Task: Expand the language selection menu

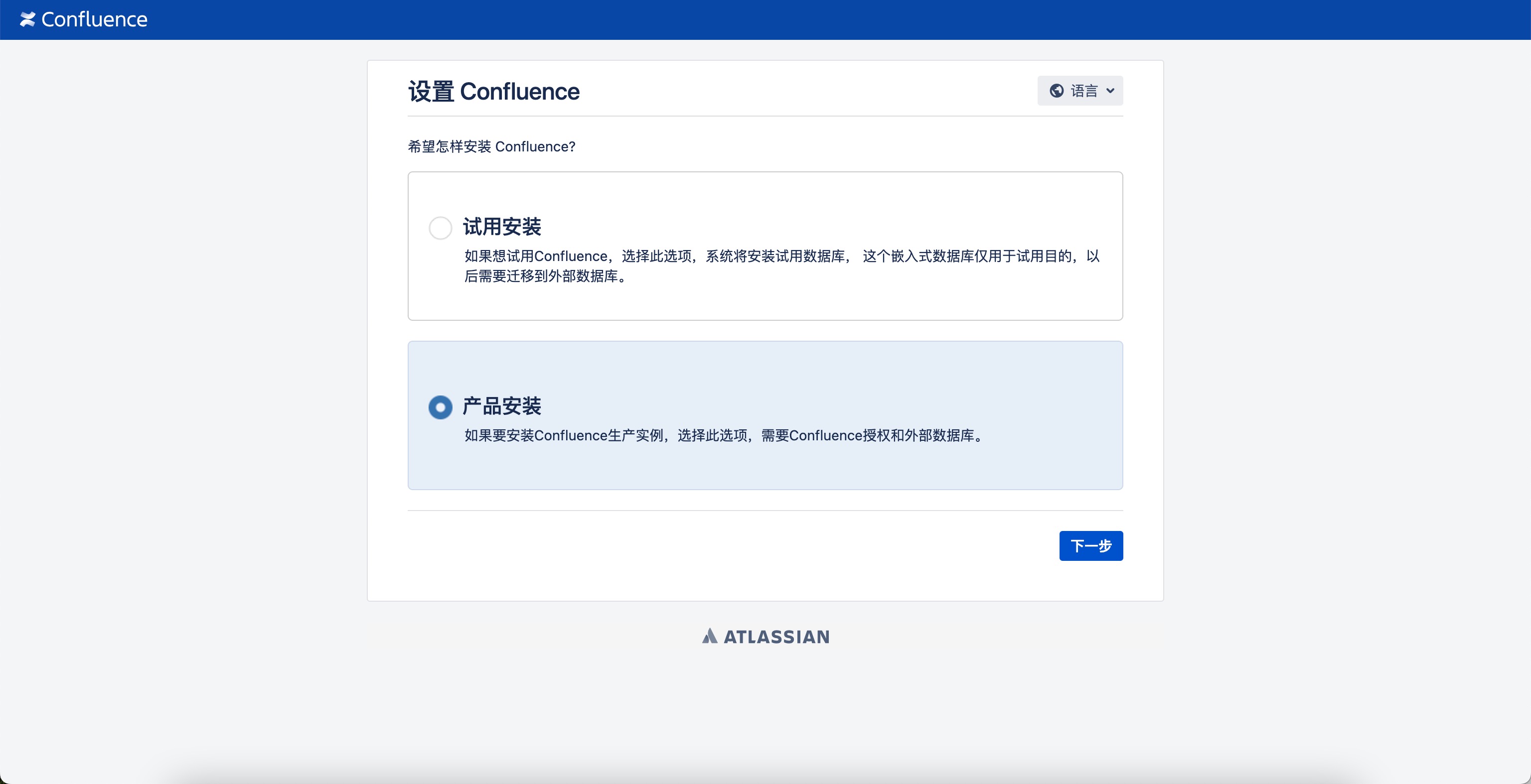Action: point(1079,90)
